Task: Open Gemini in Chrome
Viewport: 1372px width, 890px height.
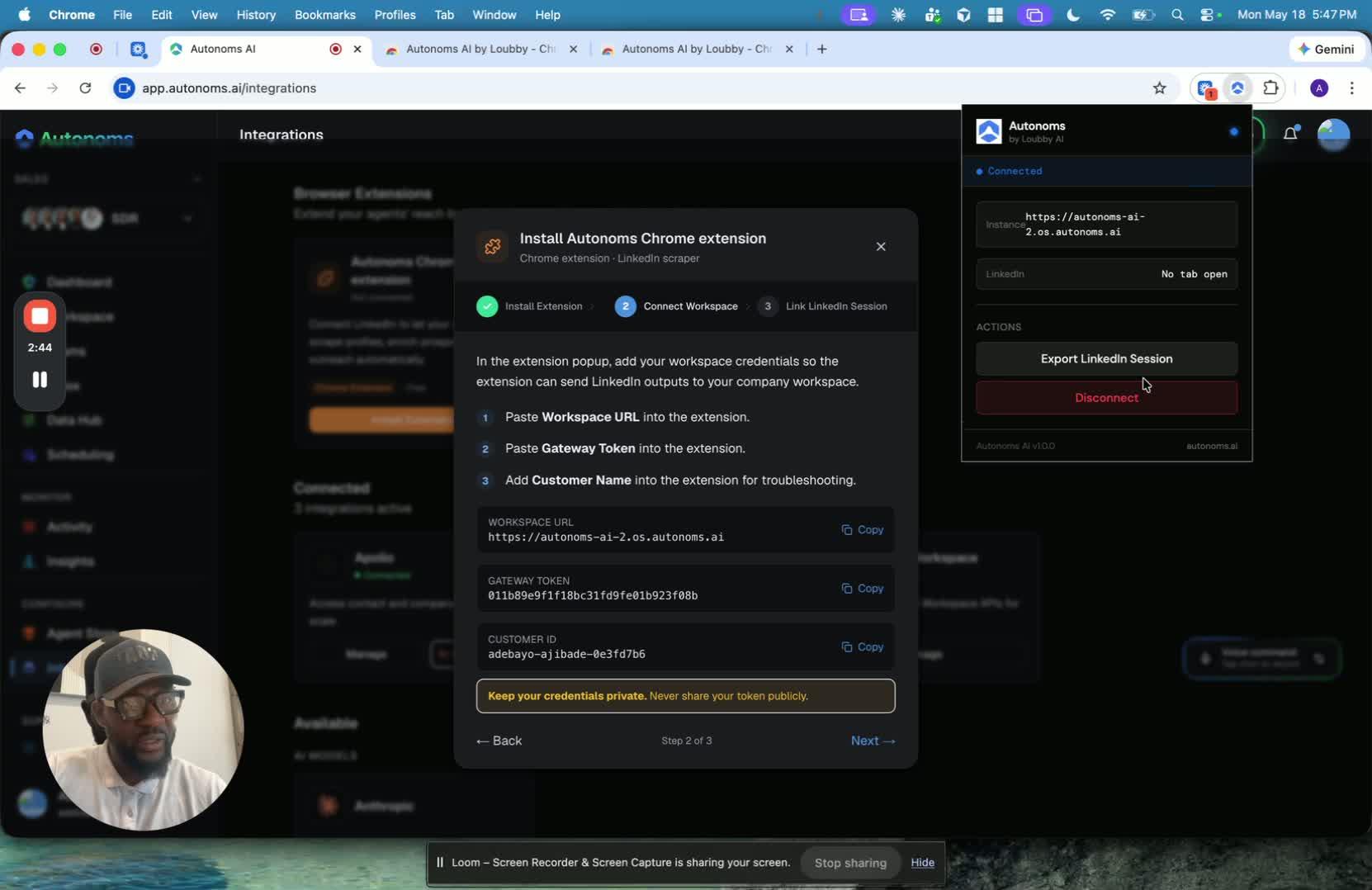Action: pos(1326,49)
